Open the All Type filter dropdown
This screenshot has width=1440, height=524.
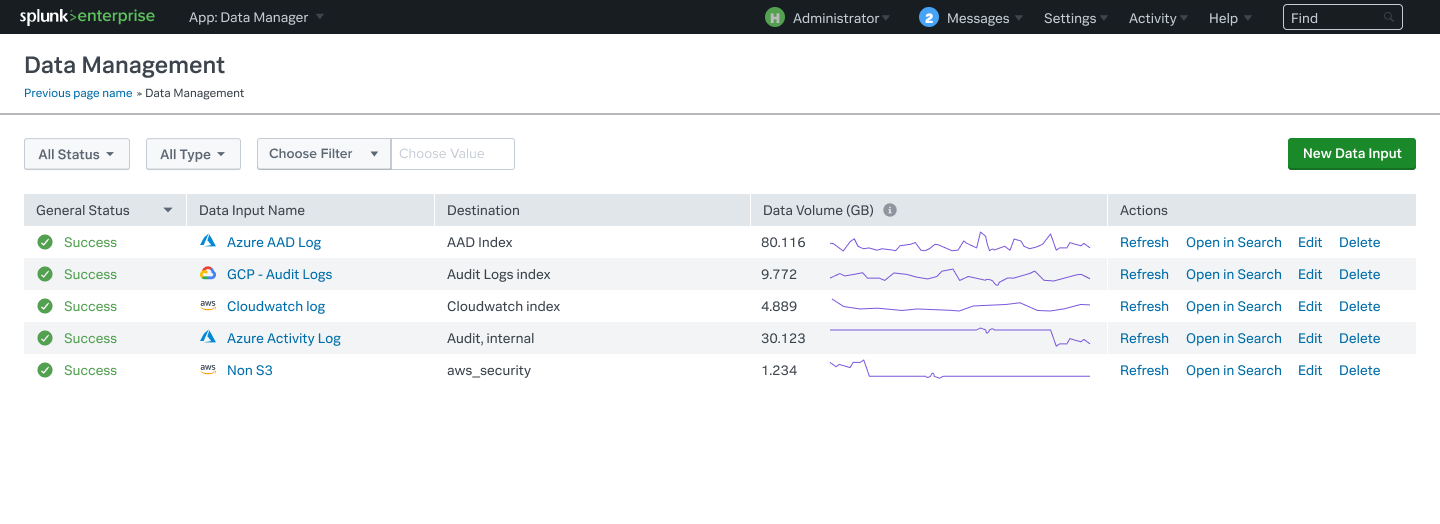tap(193, 154)
